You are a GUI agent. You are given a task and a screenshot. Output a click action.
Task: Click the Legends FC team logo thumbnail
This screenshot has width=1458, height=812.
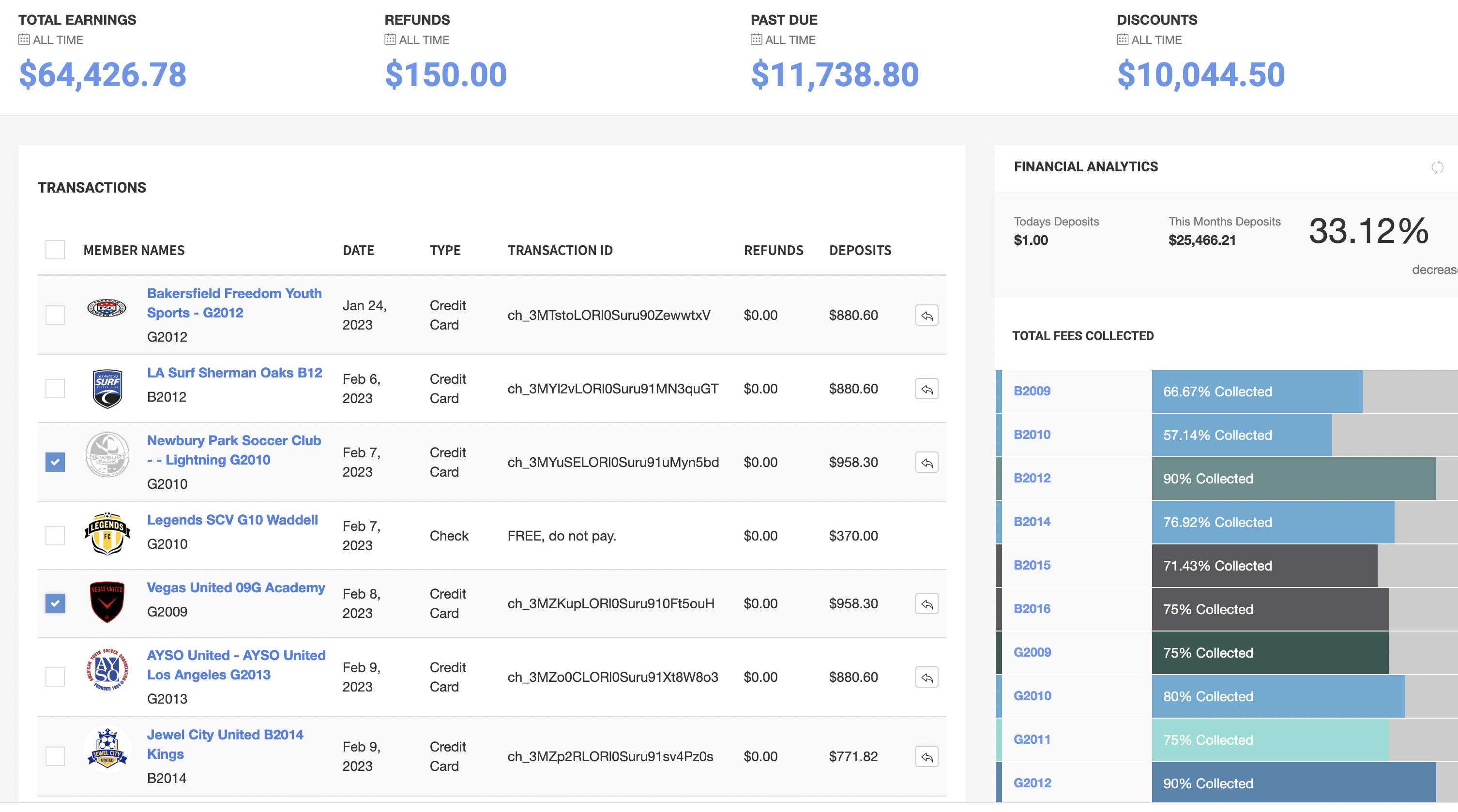click(x=107, y=534)
